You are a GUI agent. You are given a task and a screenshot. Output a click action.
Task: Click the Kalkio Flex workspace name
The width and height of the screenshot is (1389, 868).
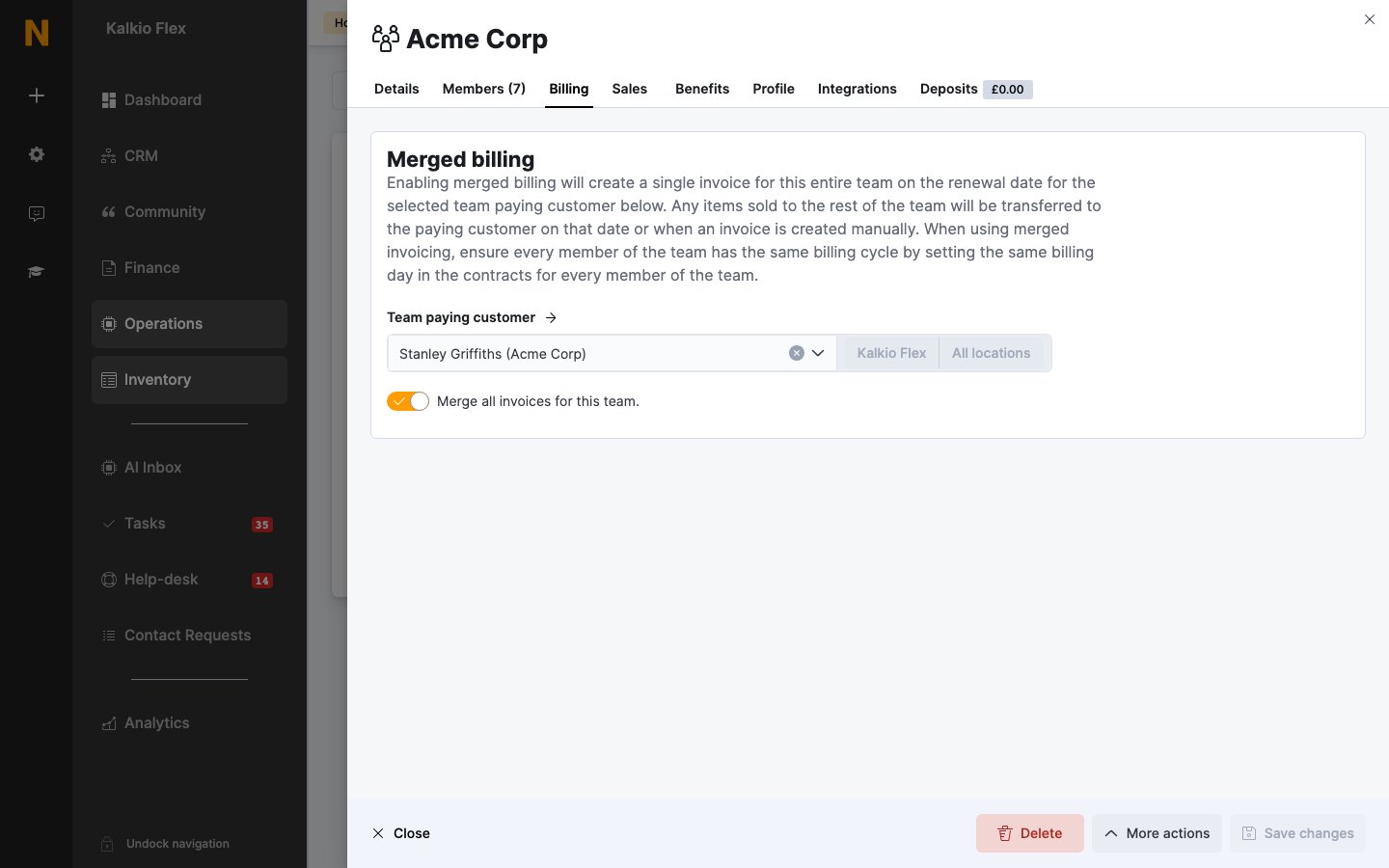coord(146,28)
